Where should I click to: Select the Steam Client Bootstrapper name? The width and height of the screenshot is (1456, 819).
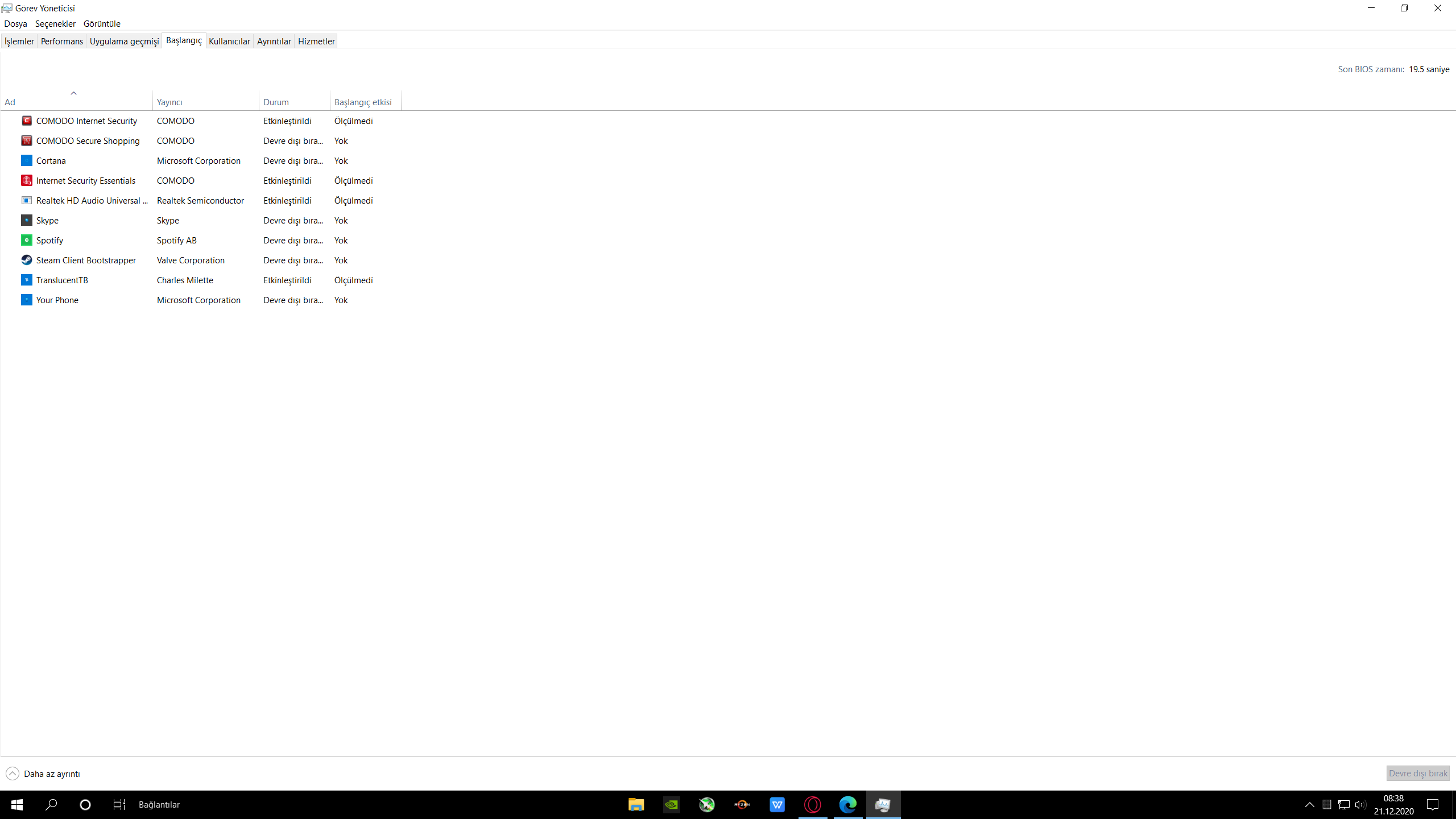click(86, 260)
